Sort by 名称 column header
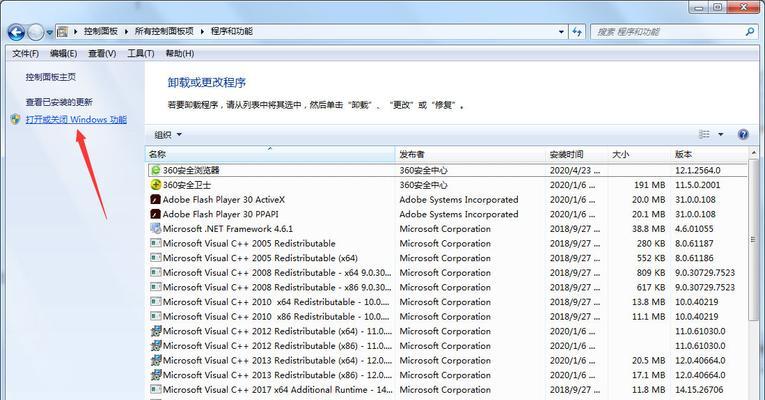 (x=270, y=155)
